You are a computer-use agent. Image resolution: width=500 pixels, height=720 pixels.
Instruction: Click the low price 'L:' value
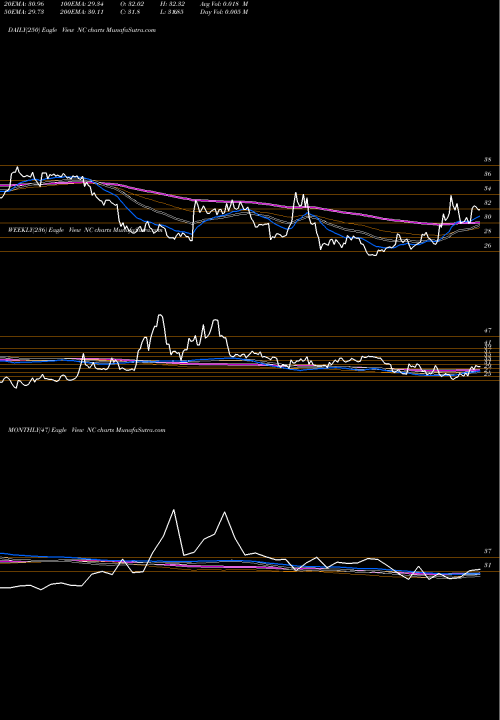pyautogui.click(x=172, y=12)
